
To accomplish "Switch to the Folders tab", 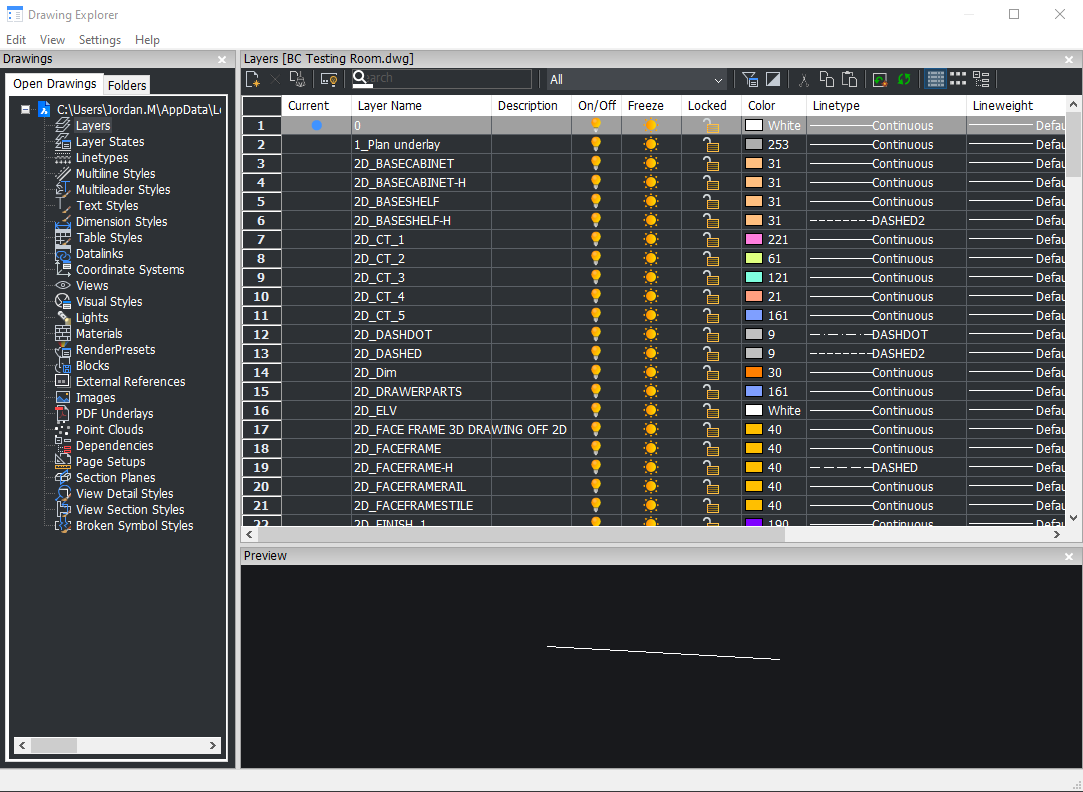I will point(127,85).
